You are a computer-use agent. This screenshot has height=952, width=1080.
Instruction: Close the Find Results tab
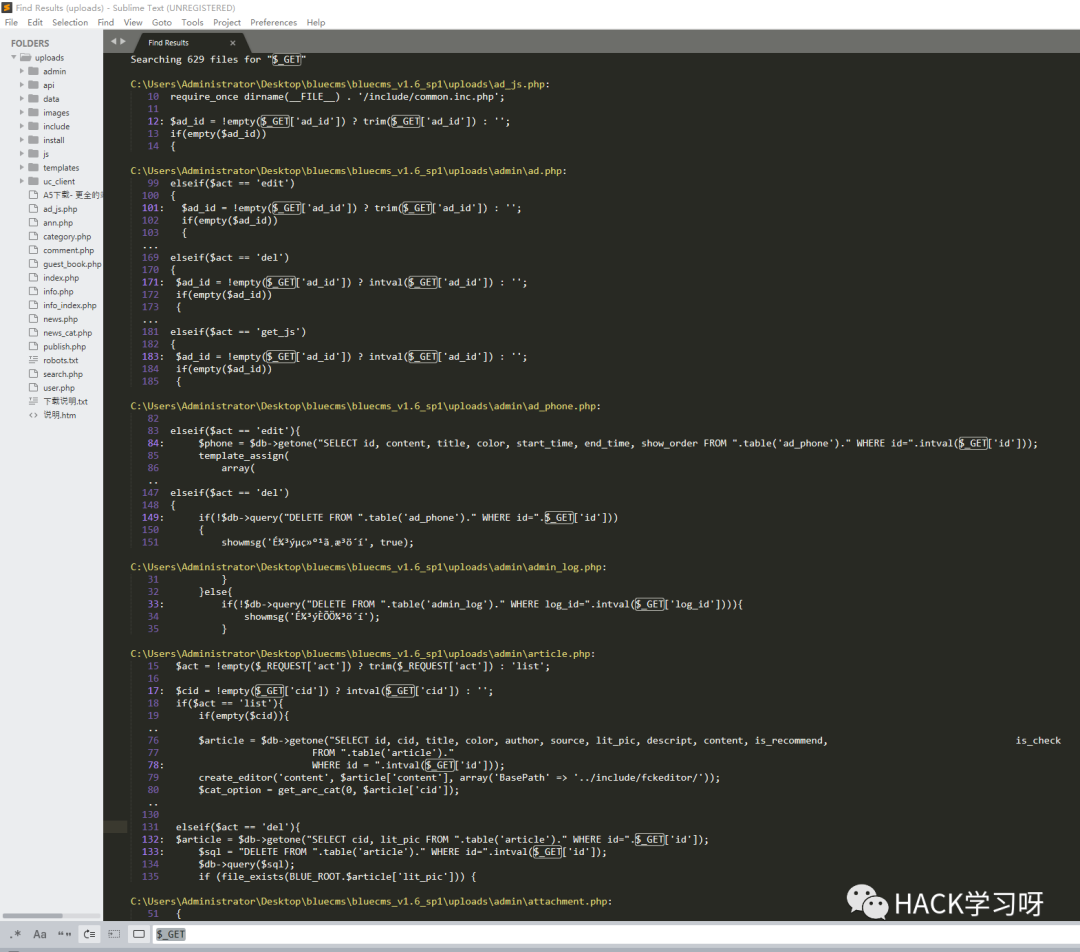click(233, 43)
